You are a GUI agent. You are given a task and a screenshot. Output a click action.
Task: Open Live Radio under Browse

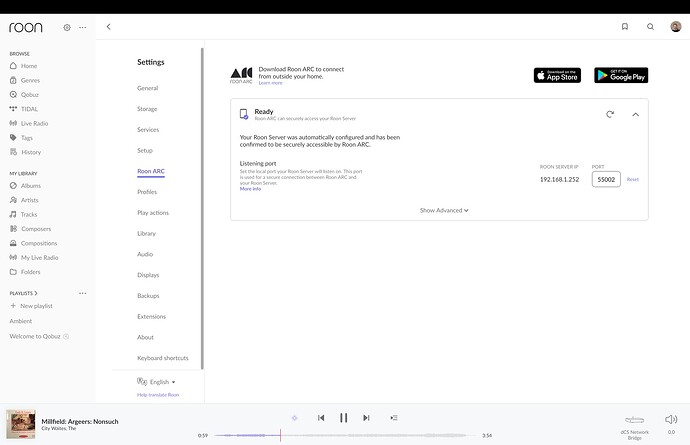tap(29, 123)
